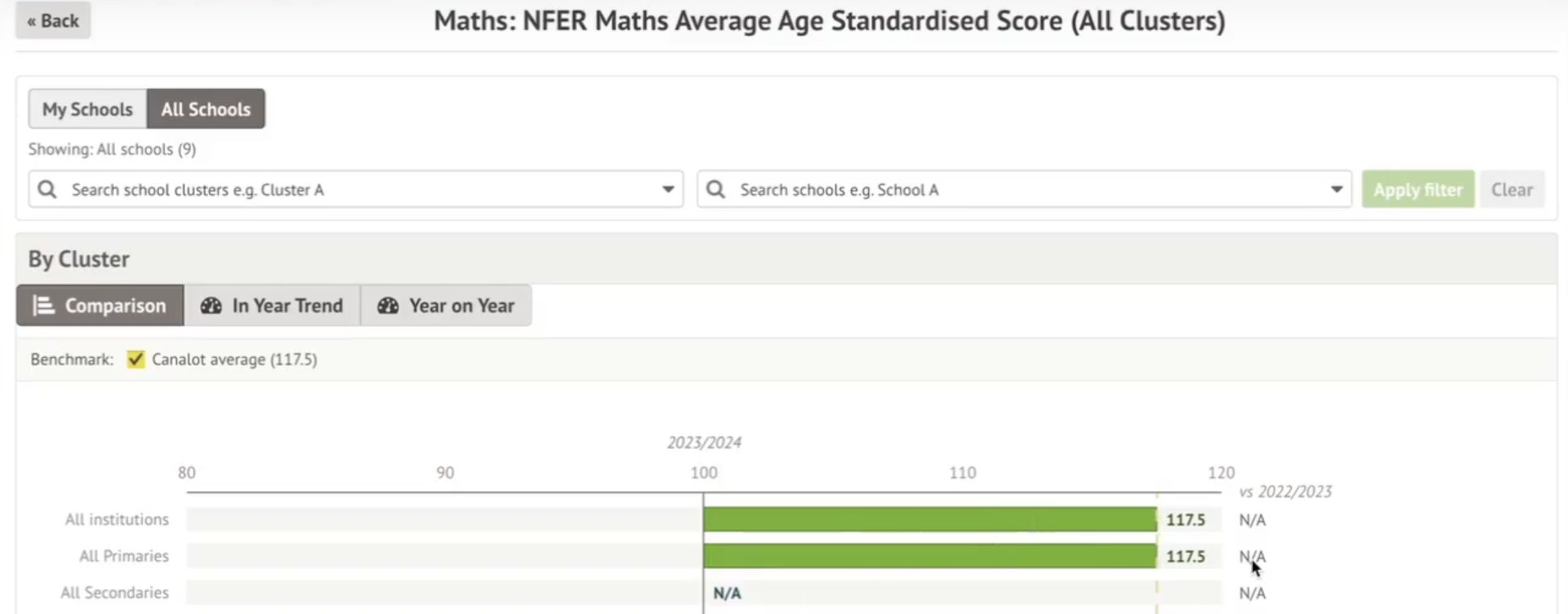Uncheck the Canalot average benchmark checkbox
The width and height of the screenshot is (1568, 614).
136,359
